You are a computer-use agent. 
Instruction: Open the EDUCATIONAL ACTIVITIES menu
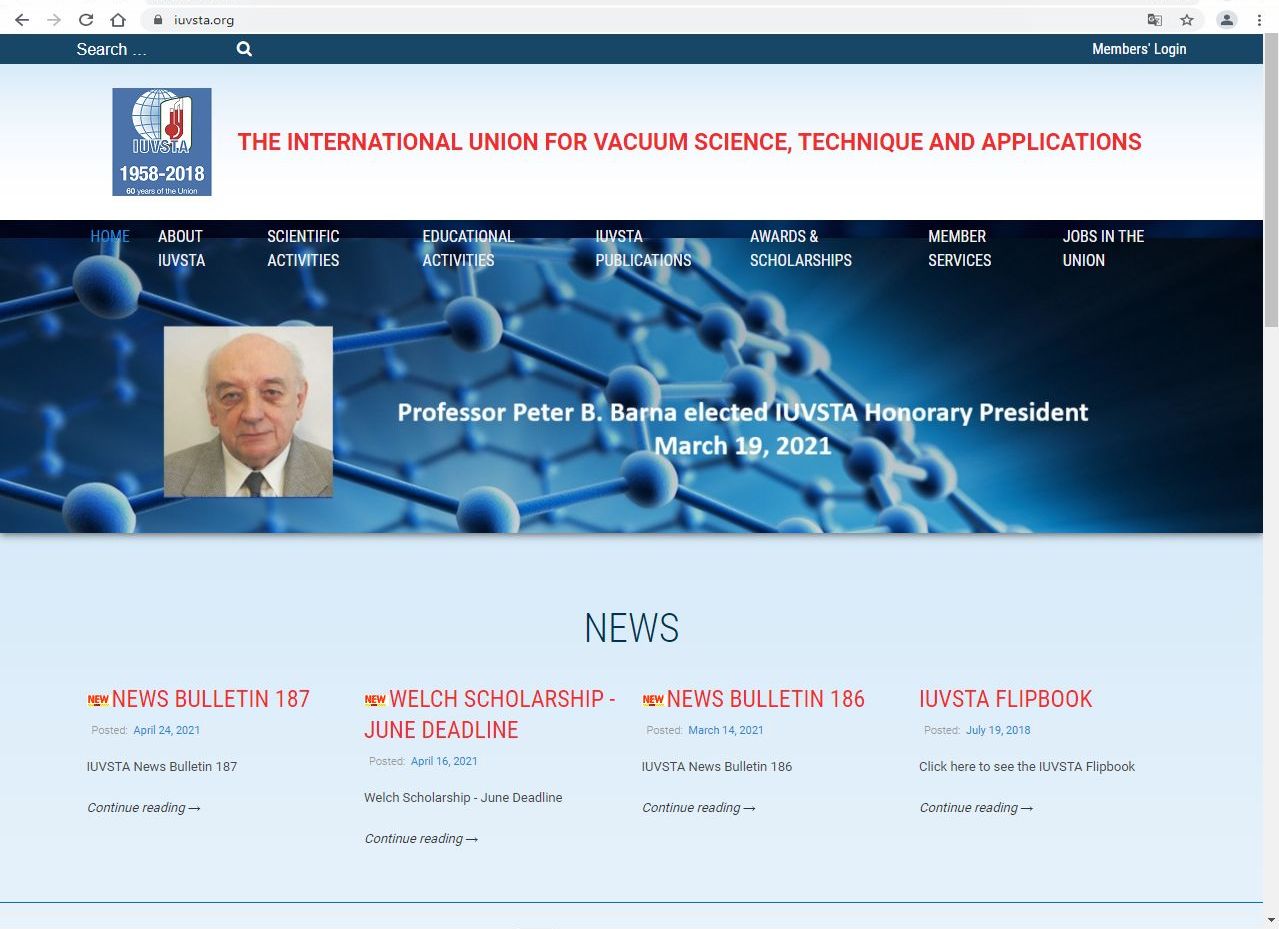[x=468, y=248]
